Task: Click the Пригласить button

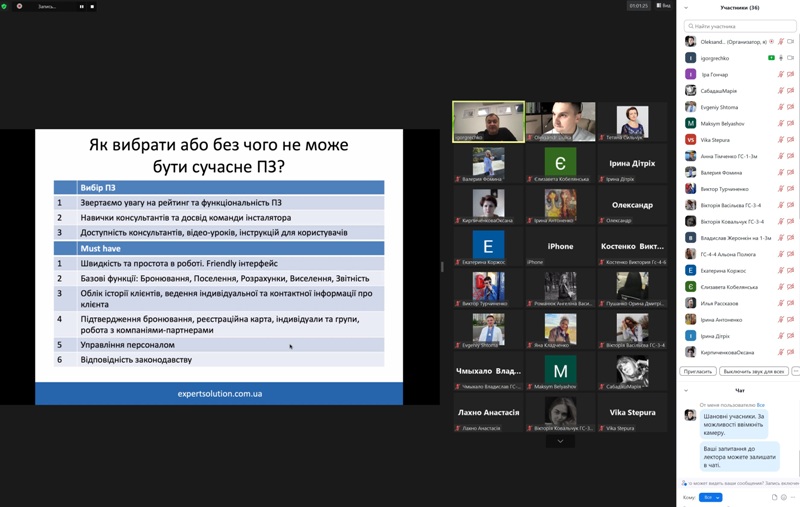Action: point(697,371)
